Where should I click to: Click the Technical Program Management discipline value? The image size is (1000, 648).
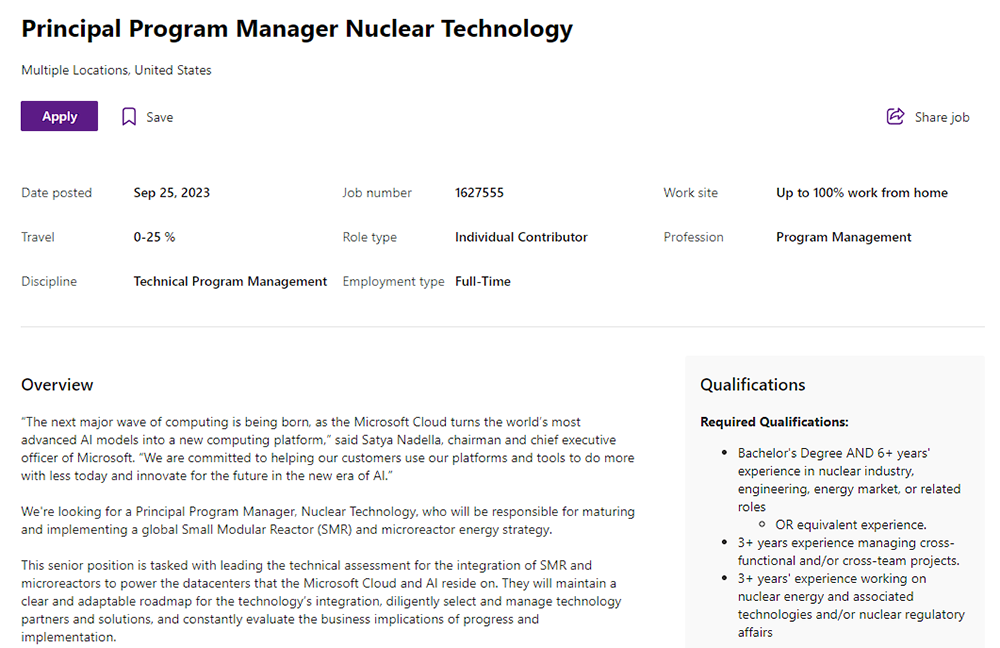(x=230, y=281)
